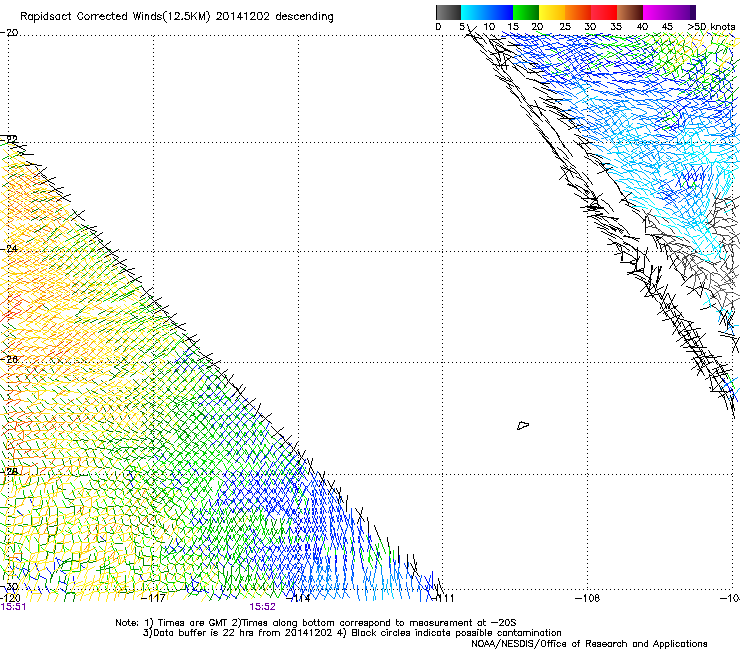Click the "-117" longitude axis label
Viewport: 740px width, 650px height.
[154, 598]
